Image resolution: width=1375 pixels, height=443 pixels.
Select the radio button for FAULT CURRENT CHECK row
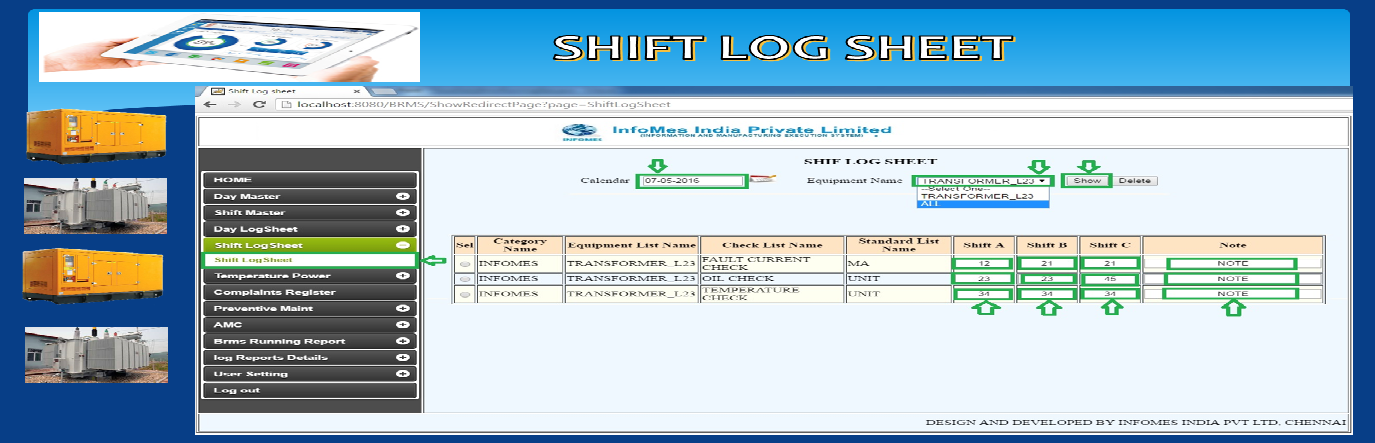tap(465, 264)
